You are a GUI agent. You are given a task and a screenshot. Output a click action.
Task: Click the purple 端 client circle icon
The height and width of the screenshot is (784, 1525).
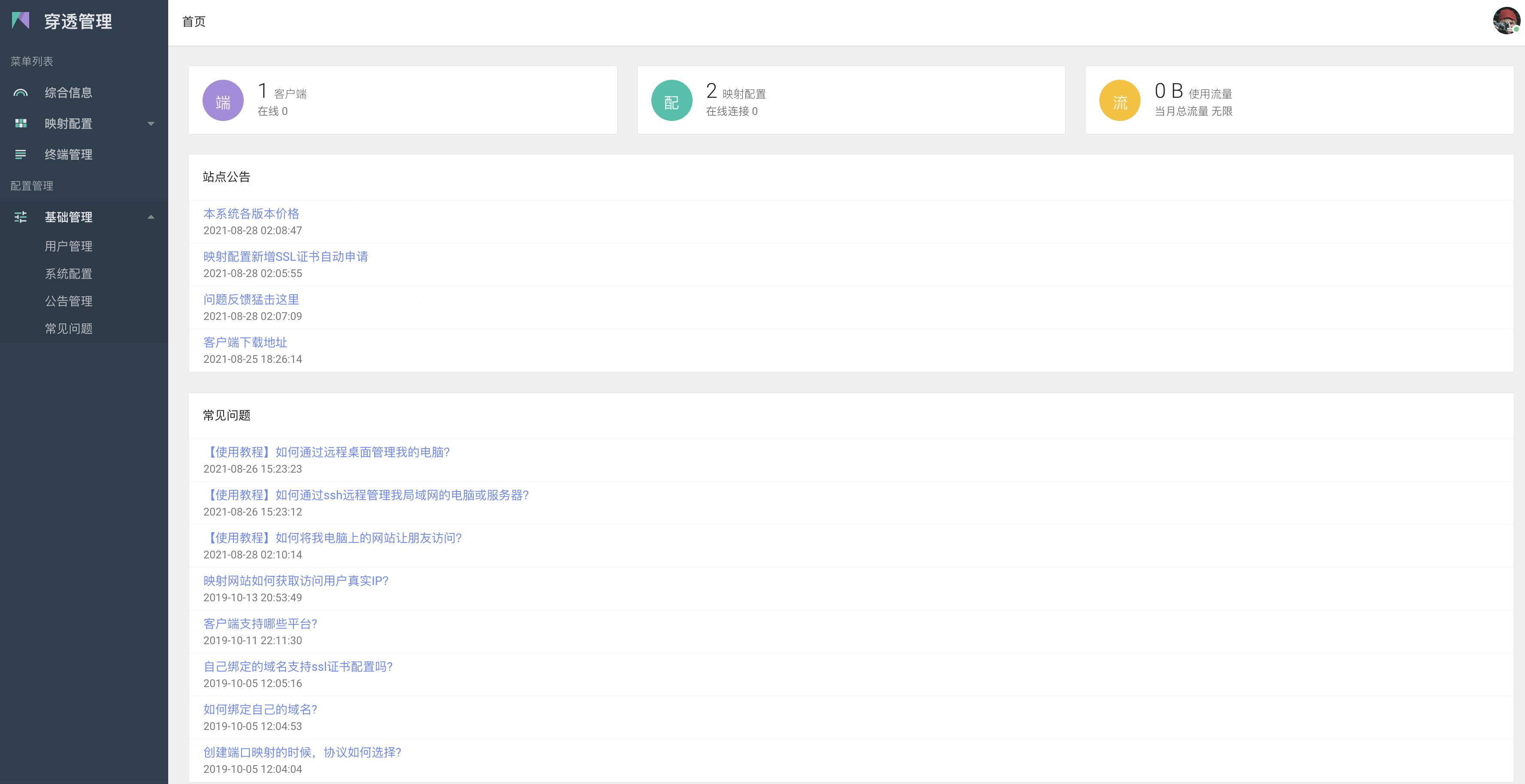click(x=223, y=101)
